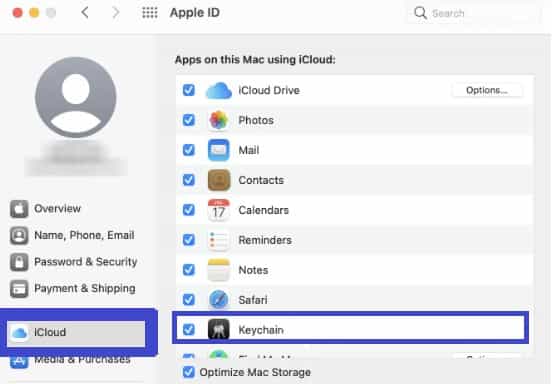This screenshot has width=552, height=384.
Task: Uncheck the Reminders checkbox
Action: point(189,240)
